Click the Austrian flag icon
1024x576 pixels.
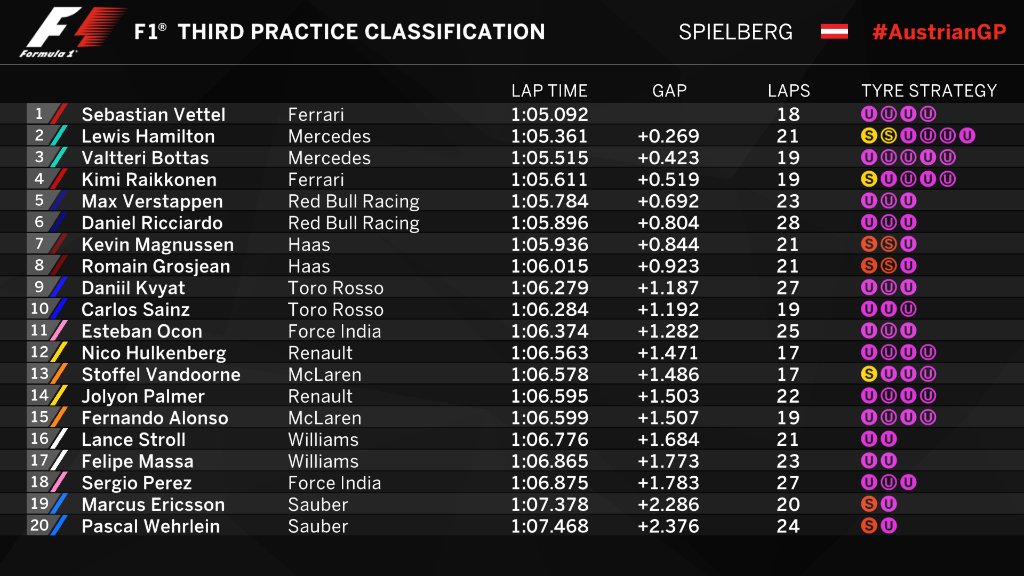(x=835, y=31)
